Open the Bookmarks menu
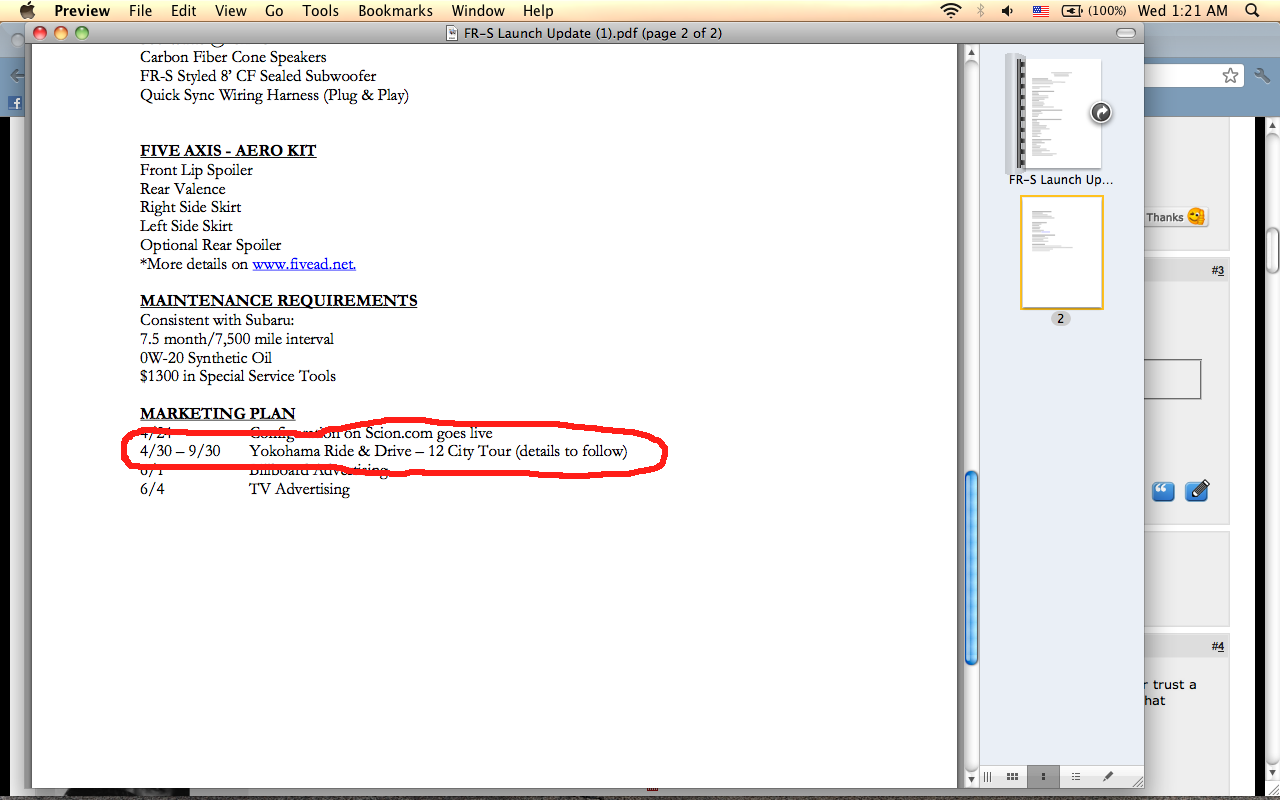 click(396, 11)
